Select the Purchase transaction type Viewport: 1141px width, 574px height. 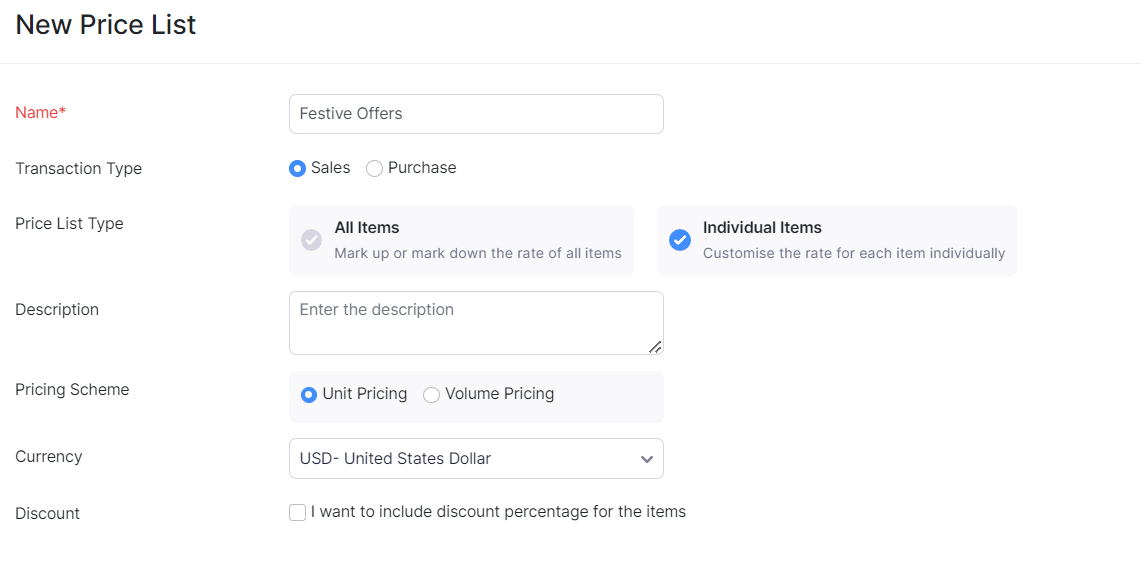pos(374,169)
